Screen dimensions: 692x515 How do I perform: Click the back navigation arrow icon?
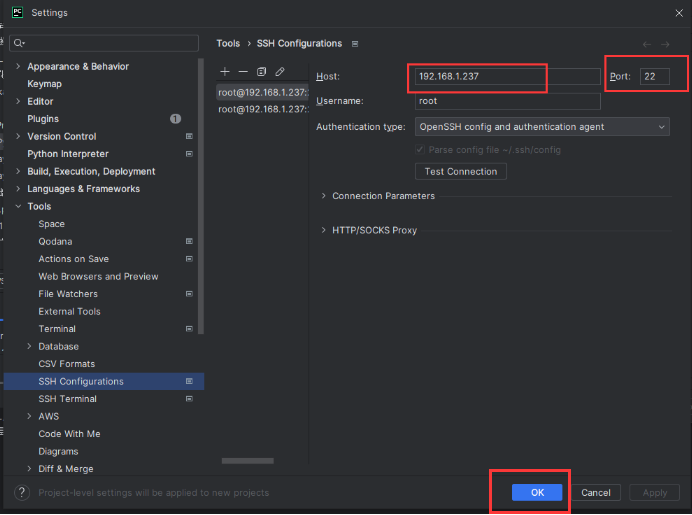pyautogui.click(x=647, y=44)
